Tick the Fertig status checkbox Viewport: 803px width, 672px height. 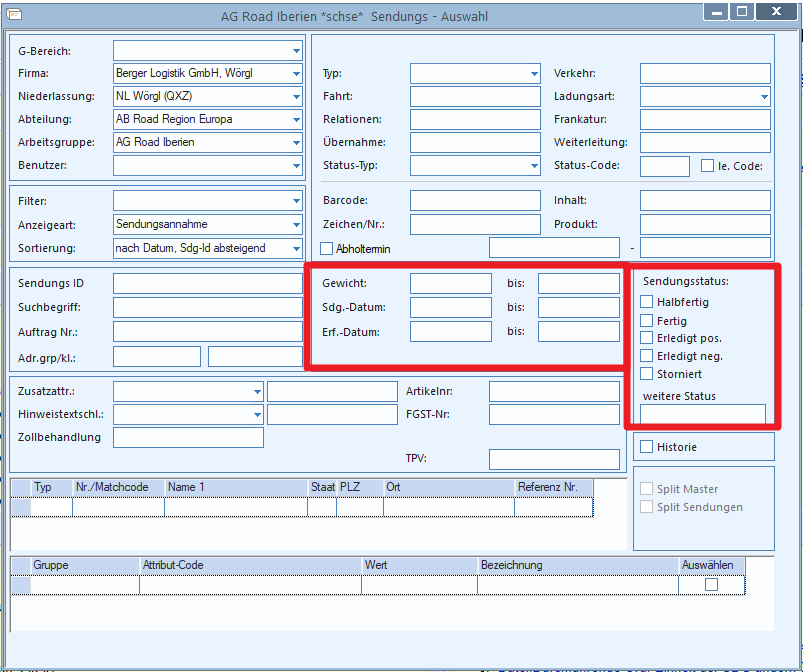click(646, 321)
